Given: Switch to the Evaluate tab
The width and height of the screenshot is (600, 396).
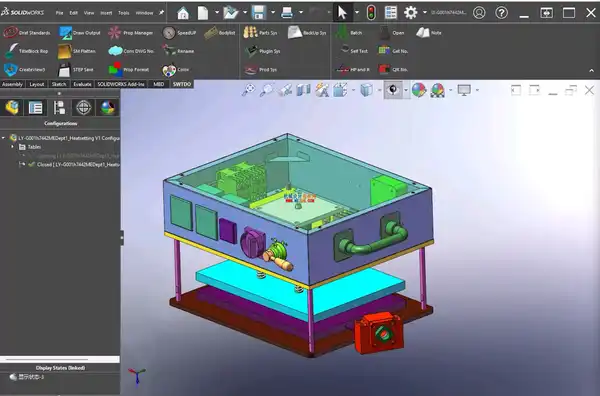Looking at the screenshot, I should (82, 84).
